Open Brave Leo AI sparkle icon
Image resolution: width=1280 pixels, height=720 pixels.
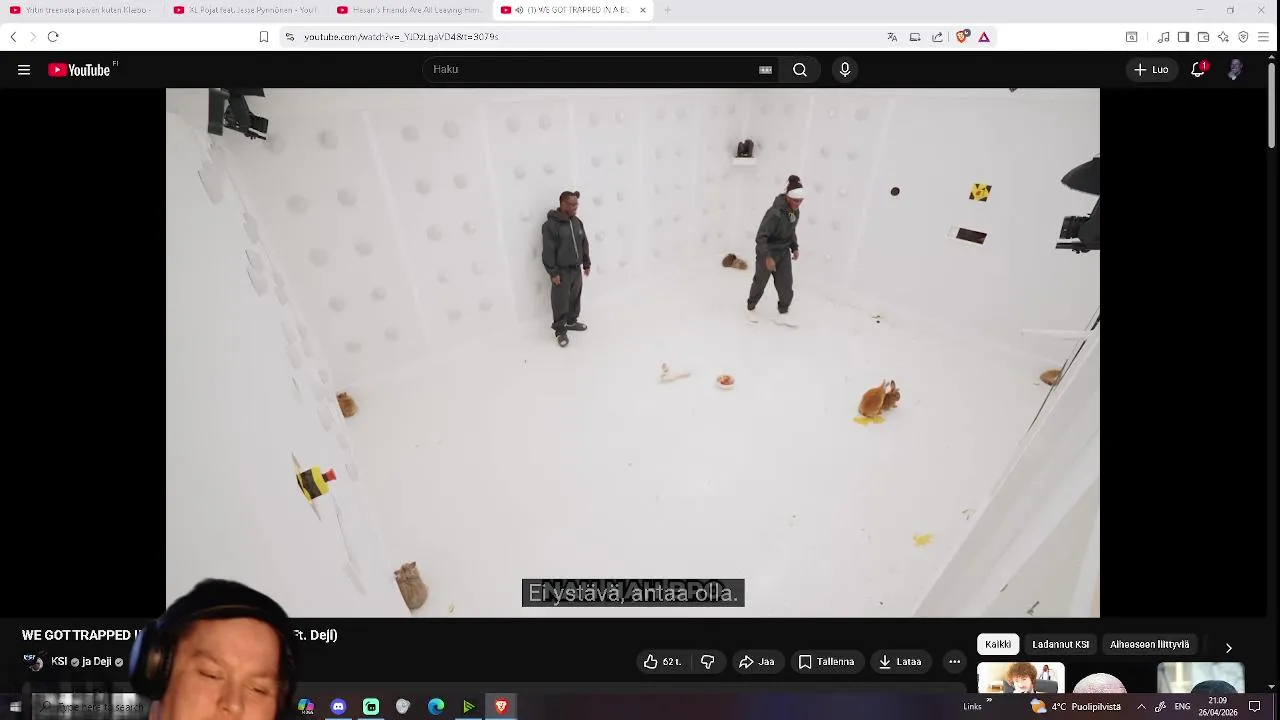1223,37
